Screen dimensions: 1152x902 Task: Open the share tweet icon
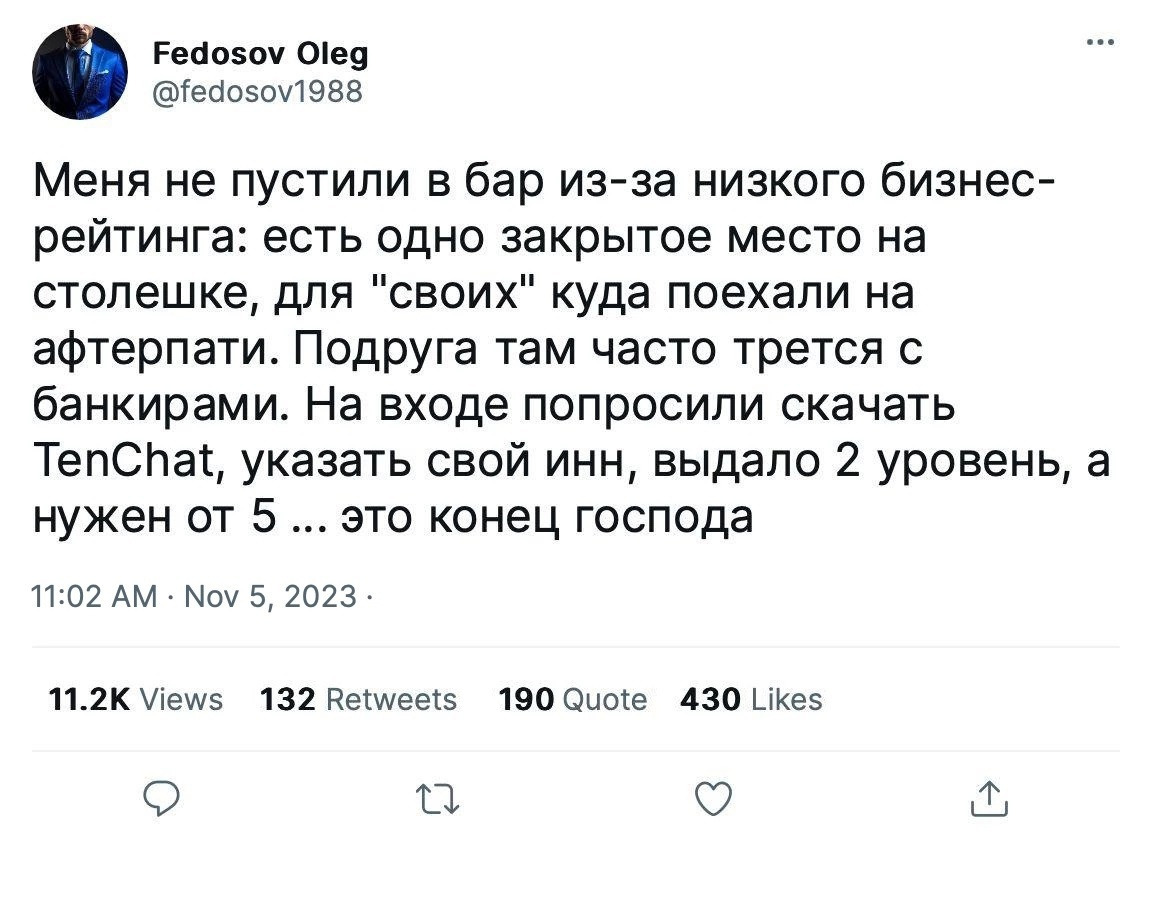(x=987, y=798)
